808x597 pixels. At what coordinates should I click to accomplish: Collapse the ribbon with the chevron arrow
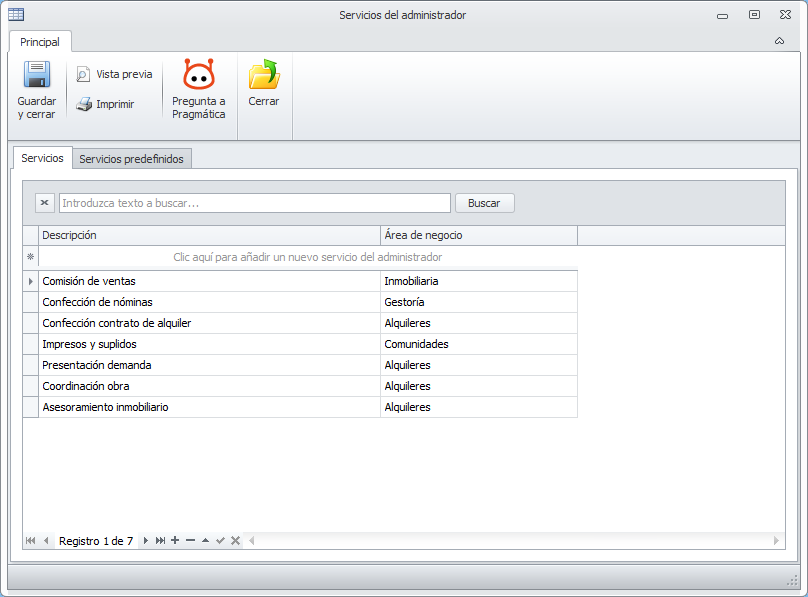779,41
